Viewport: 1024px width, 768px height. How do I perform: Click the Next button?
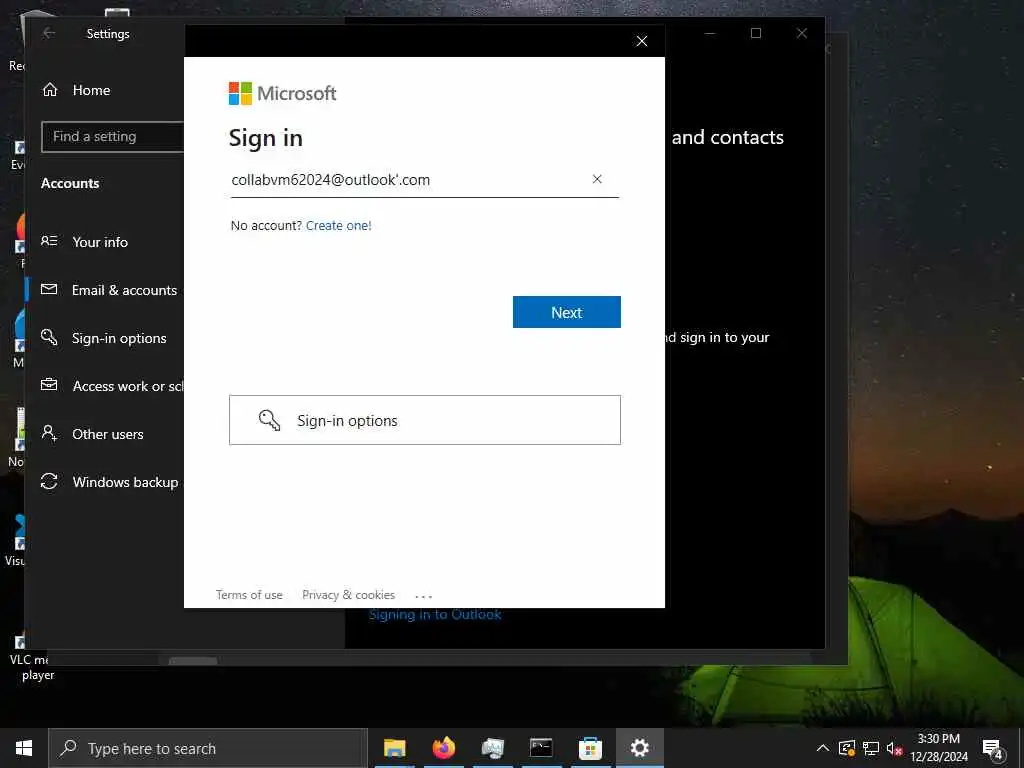pyautogui.click(x=566, y=312)
